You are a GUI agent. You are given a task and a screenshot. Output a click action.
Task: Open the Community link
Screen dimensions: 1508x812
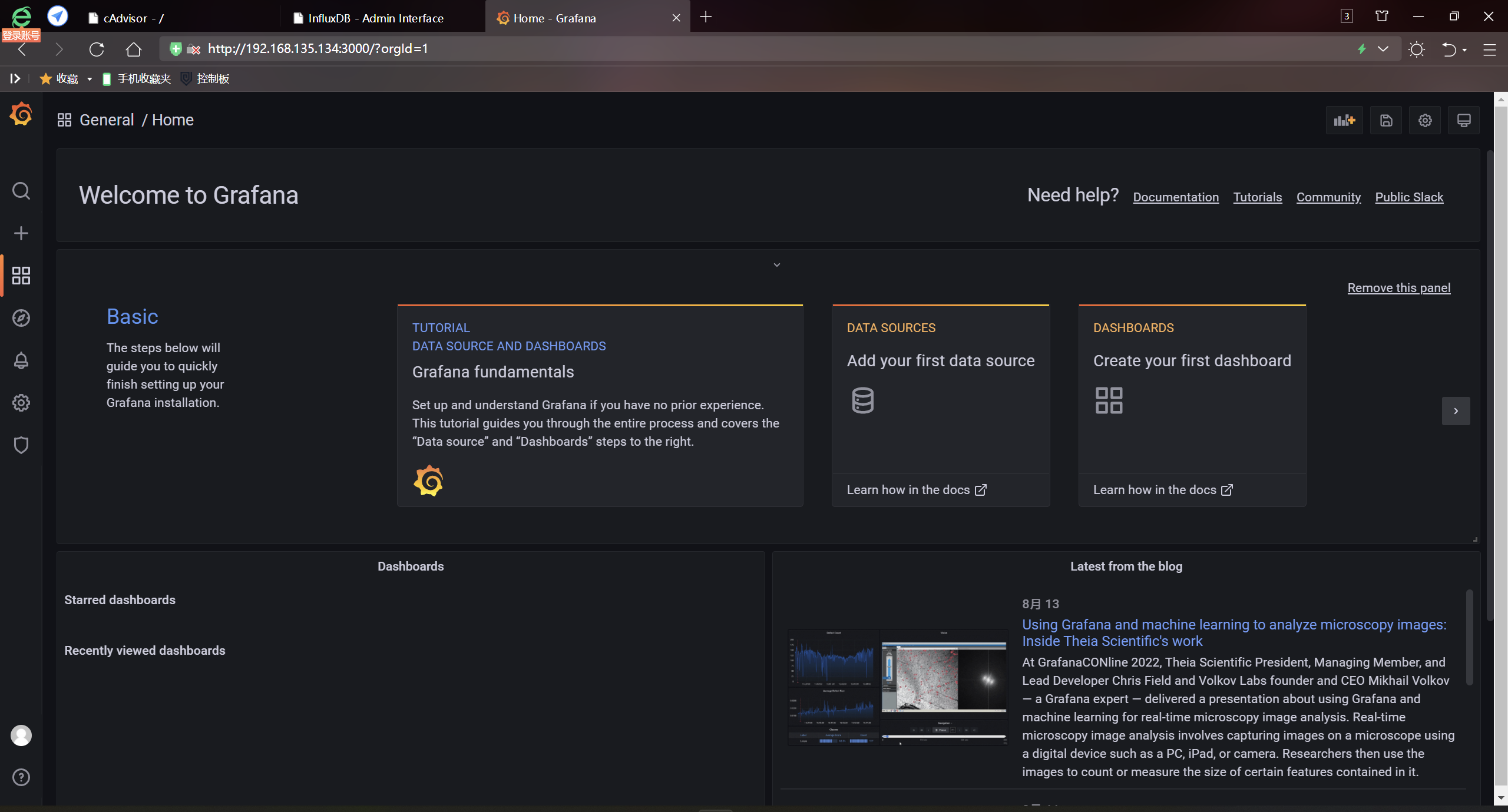point(1328,197)
